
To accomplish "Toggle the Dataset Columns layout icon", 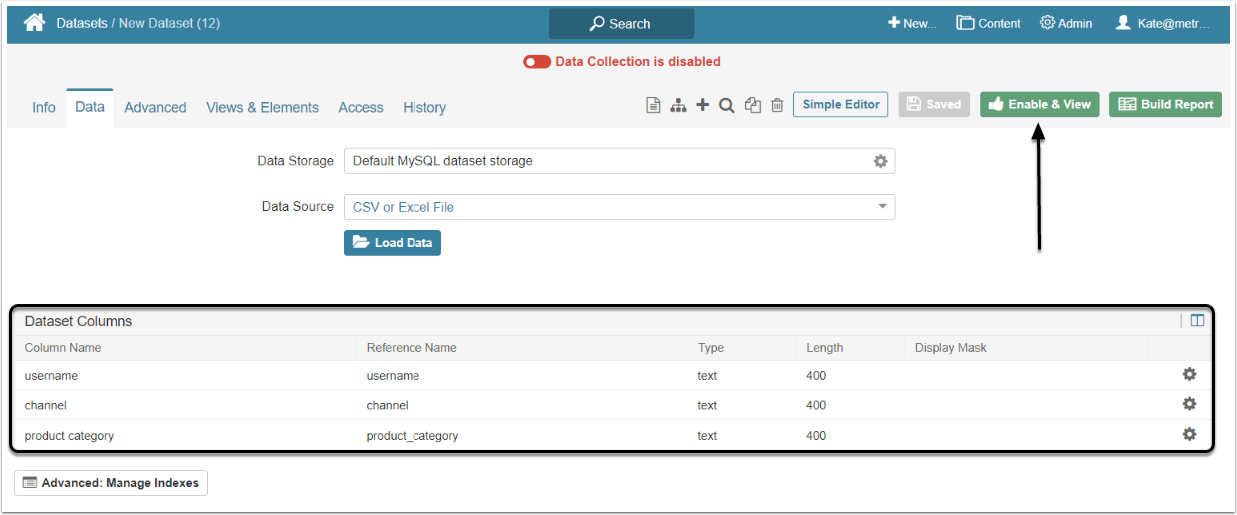I will click(x=1197, y=321).
